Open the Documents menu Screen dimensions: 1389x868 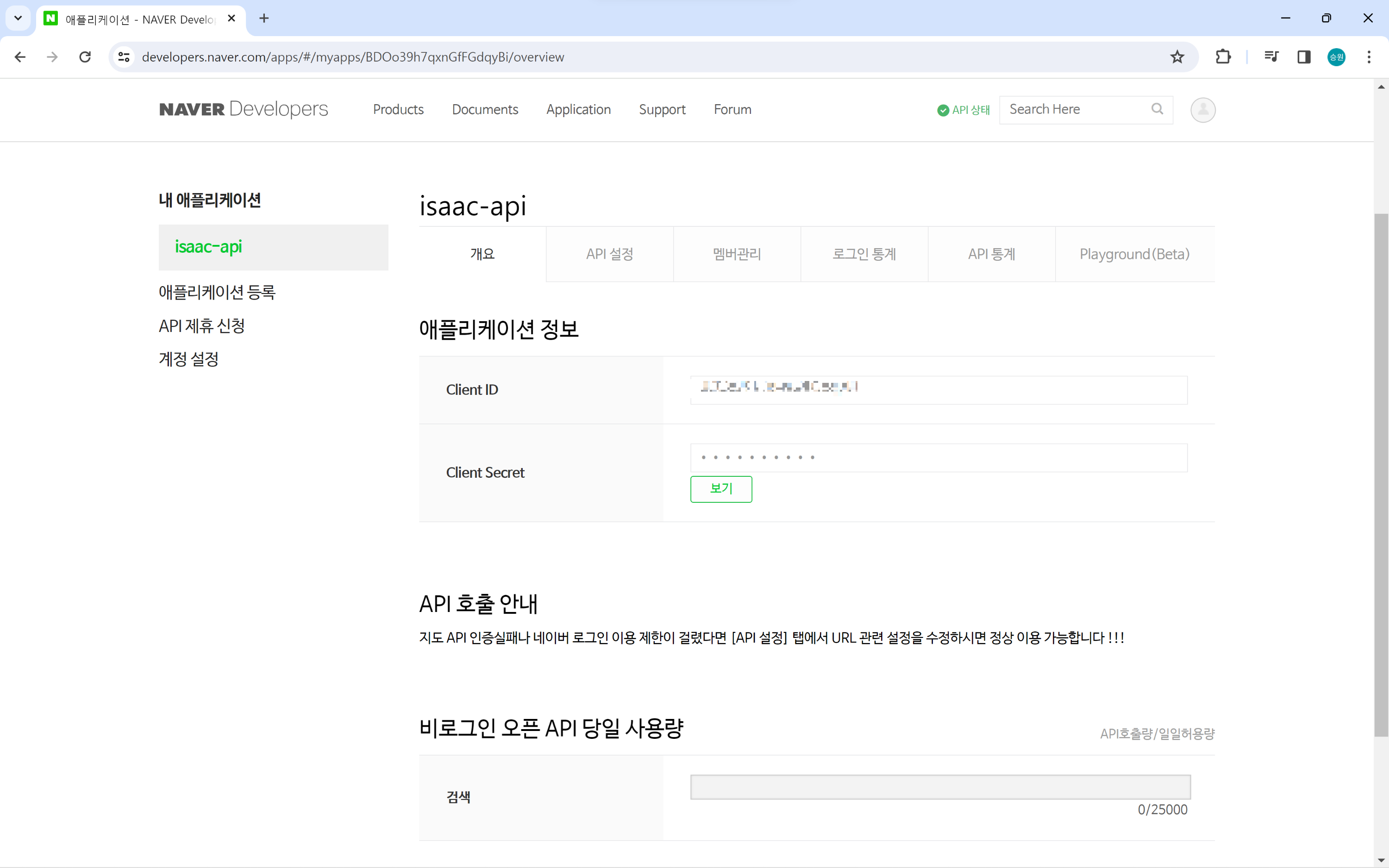pyautogui.click(x=485, y=110)
